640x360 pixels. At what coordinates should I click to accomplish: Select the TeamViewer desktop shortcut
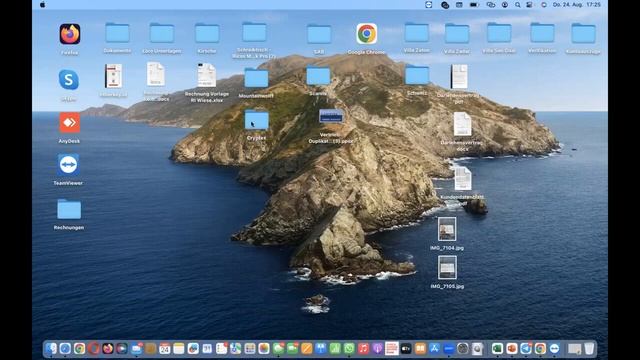pyautogui.click(x=68, y=165)
